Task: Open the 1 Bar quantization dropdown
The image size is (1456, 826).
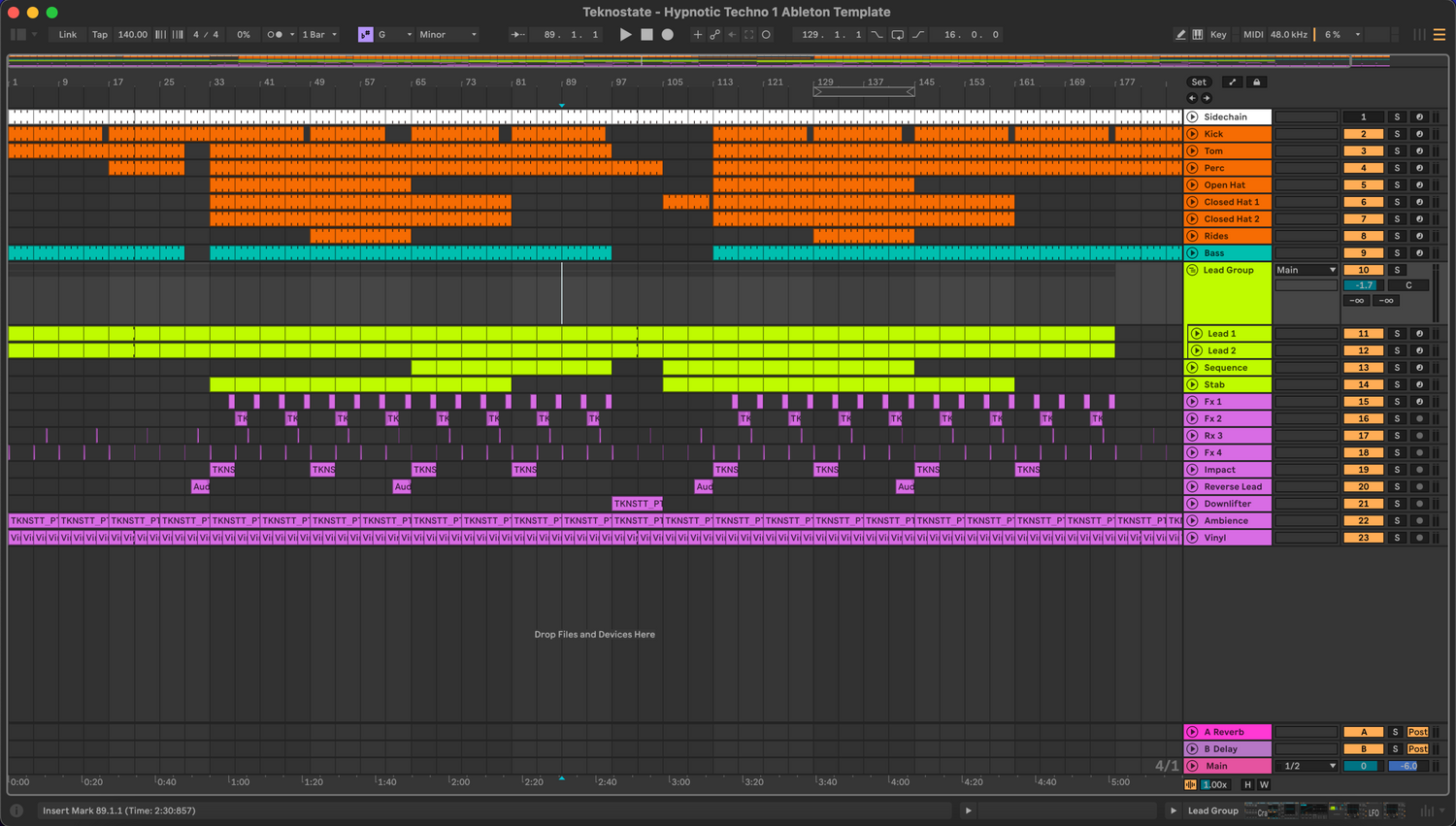Action: click(319, 34)
